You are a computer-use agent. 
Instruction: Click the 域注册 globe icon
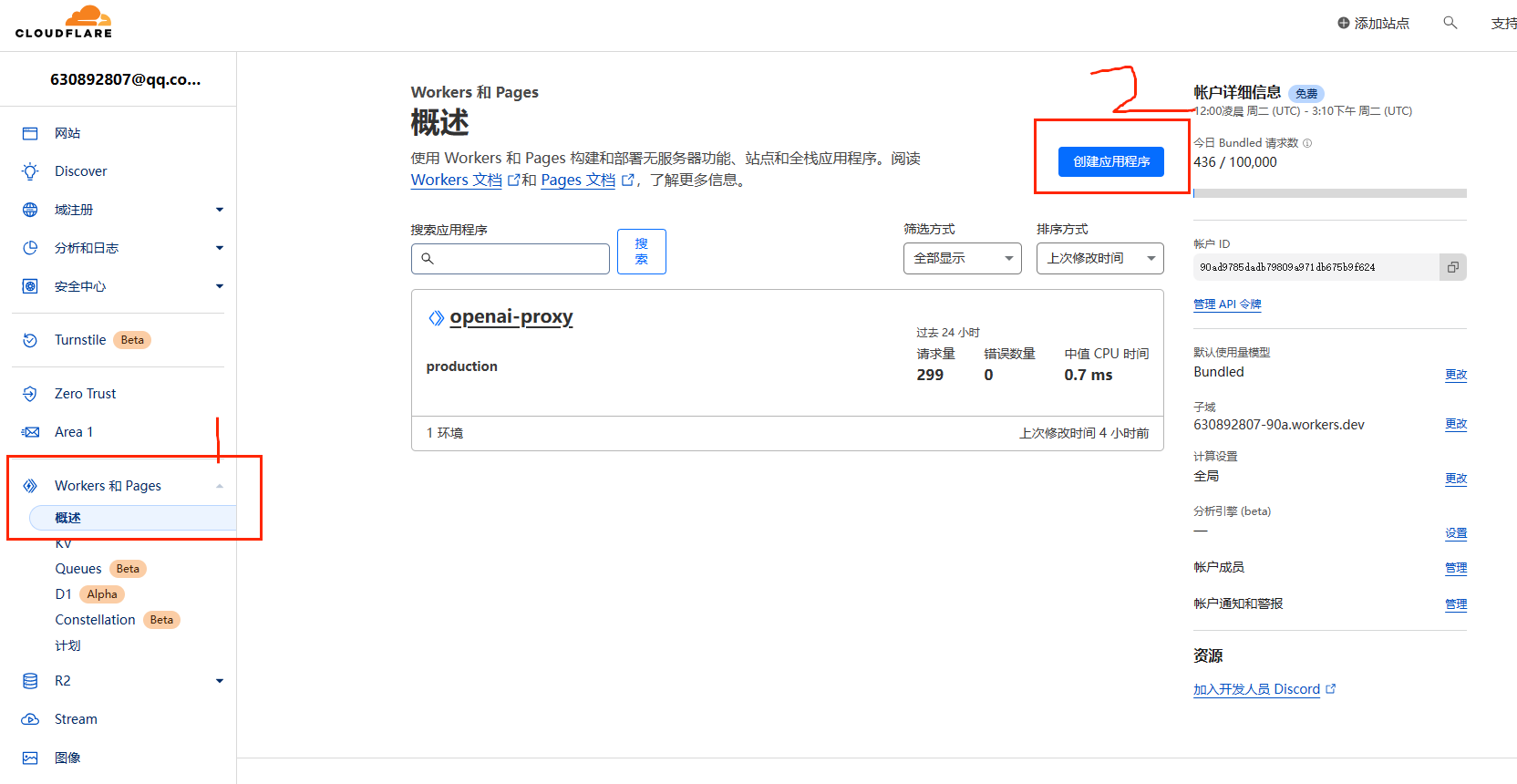(x=30, y=210)
